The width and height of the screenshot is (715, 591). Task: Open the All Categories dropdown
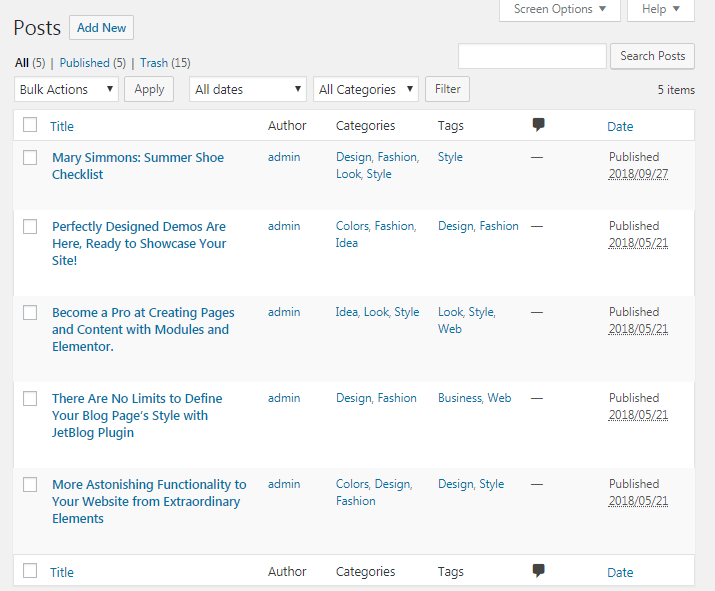point(366,89)
